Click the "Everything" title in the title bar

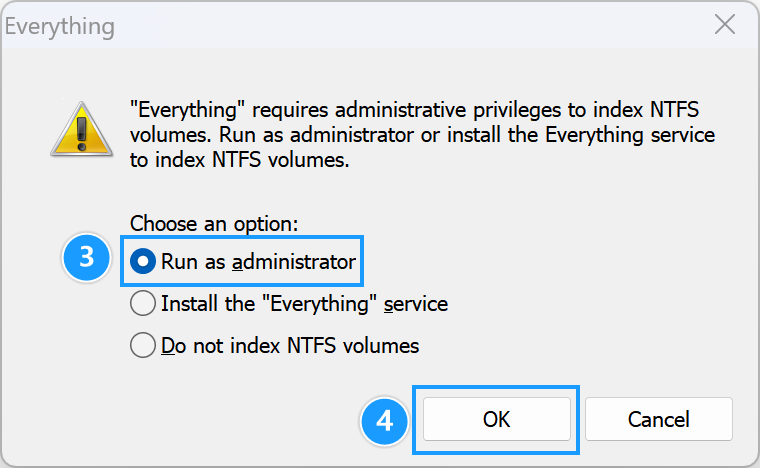click(59, 27)
